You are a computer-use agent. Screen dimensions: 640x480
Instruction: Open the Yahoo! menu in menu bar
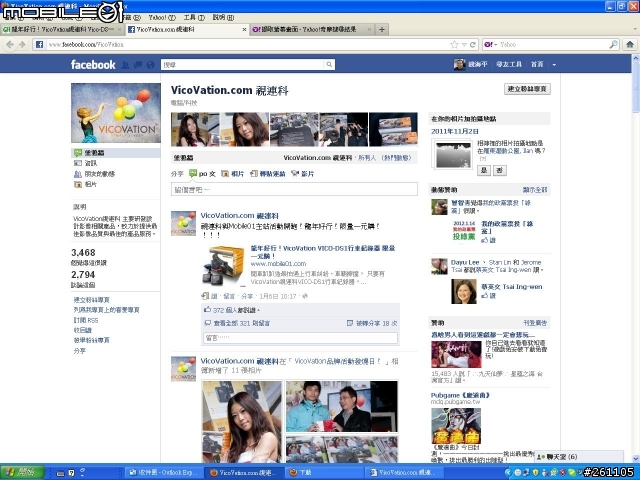(162, 18)
